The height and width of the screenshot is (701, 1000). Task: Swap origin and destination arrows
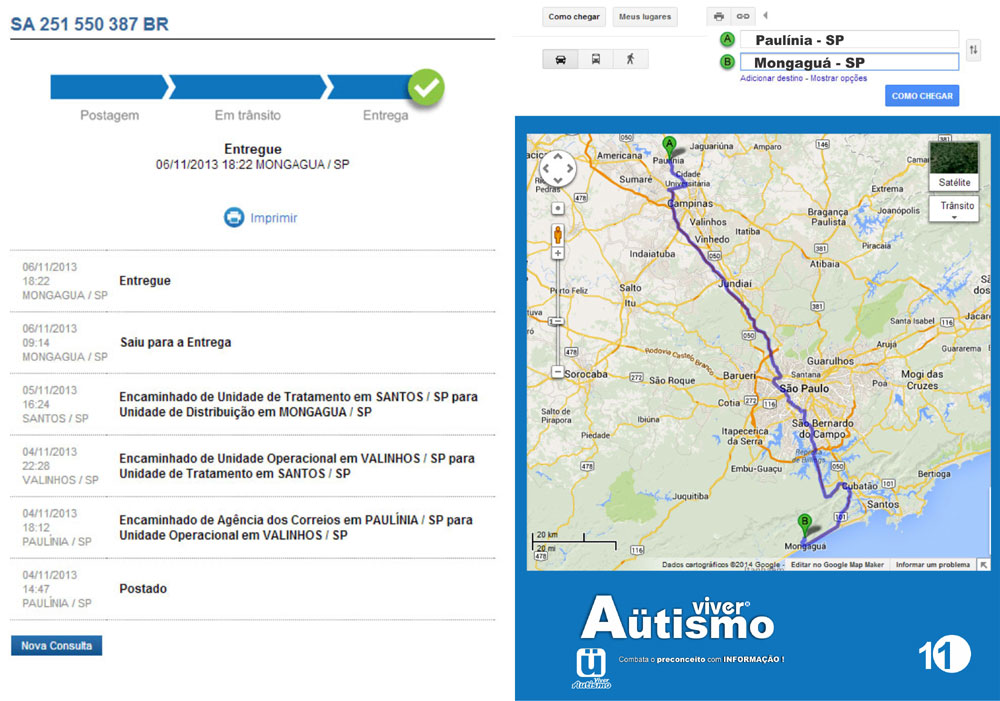point(974,50)
